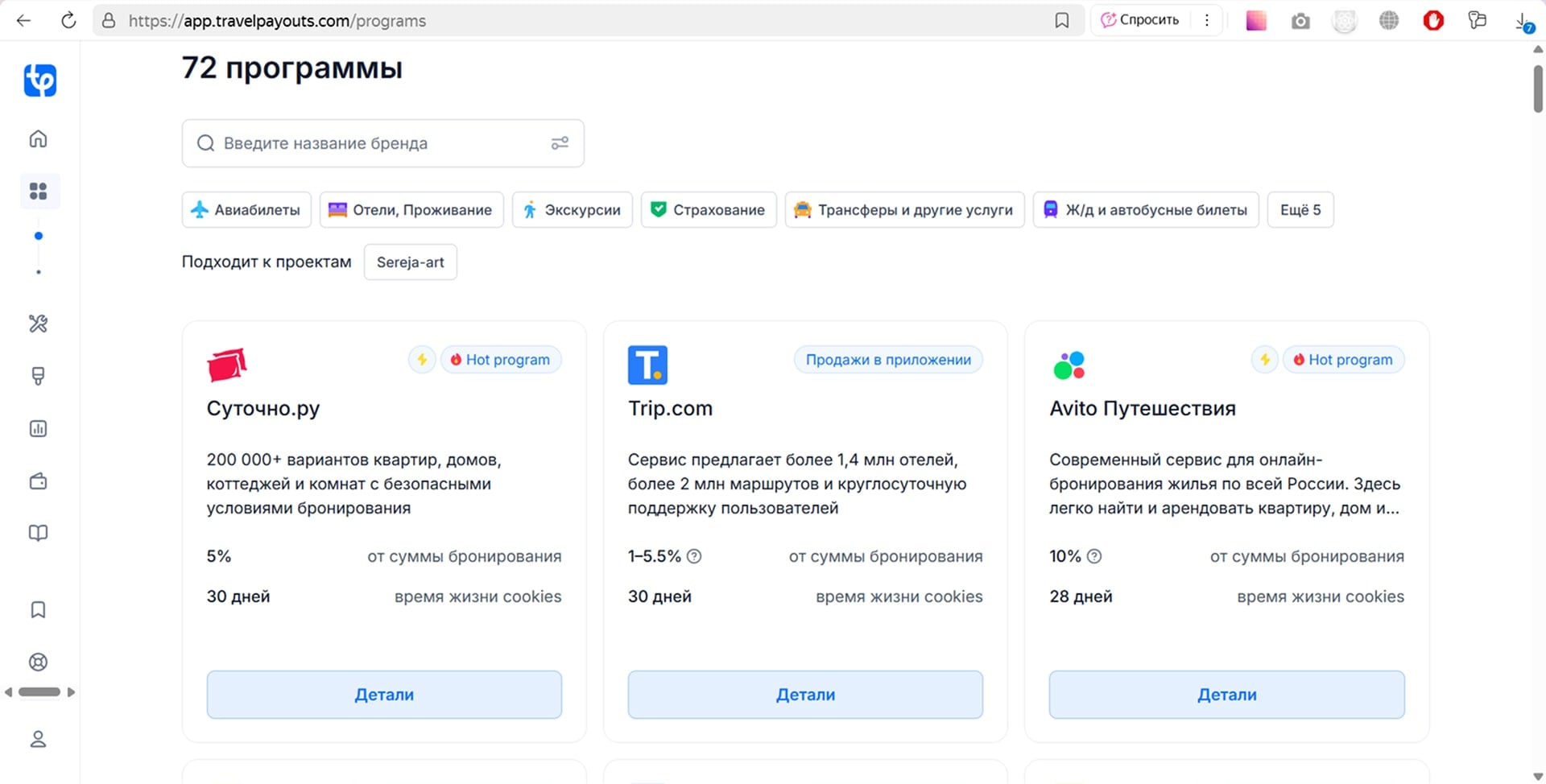Click the pink gradient browser extension icon
Screen dimensions: 1546x784
1256,20
